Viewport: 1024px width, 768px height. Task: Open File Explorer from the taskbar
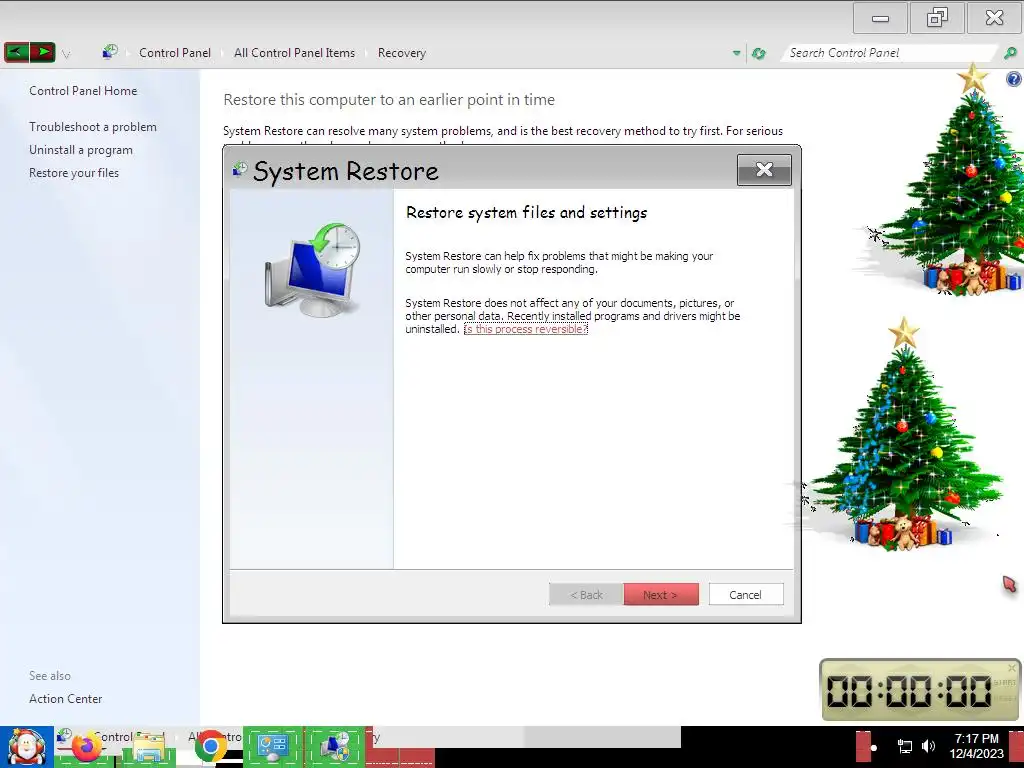point(148,747)
